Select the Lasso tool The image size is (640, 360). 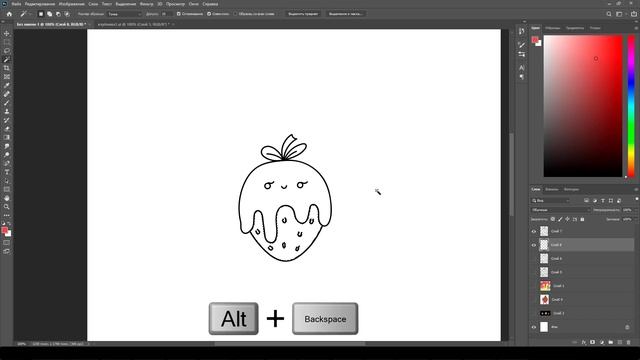(7, 51)
